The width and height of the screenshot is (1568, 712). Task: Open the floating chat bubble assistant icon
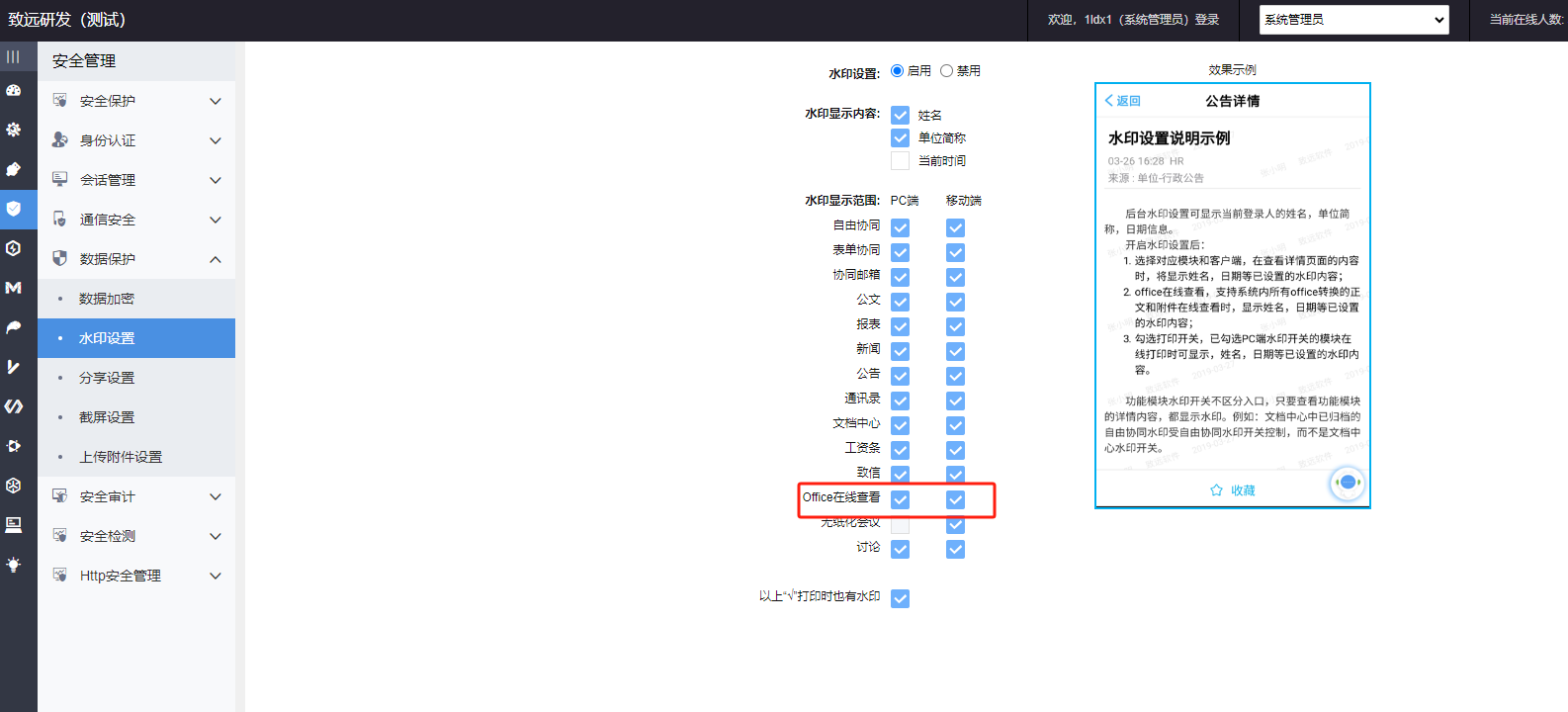point(1348,483)
